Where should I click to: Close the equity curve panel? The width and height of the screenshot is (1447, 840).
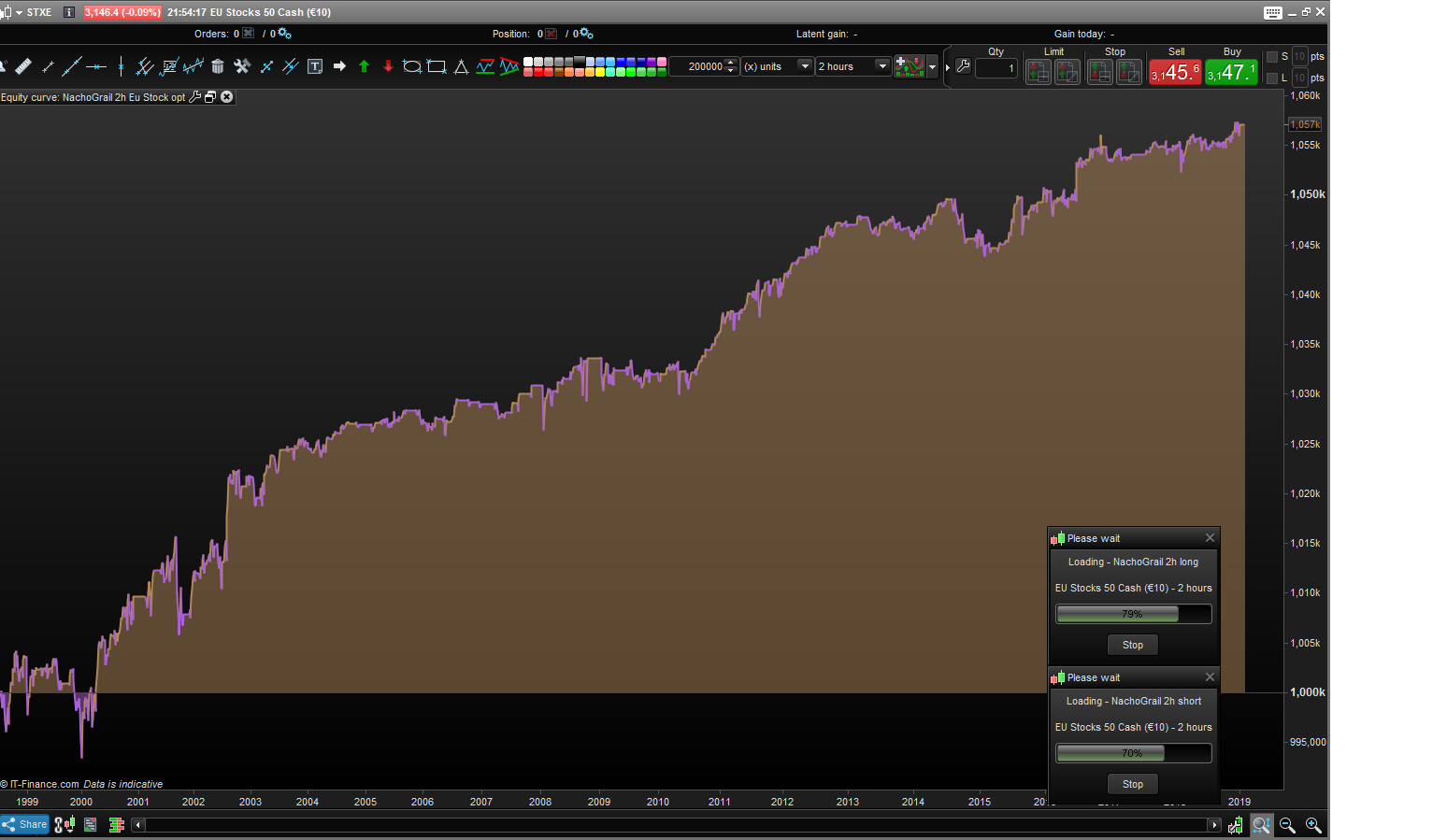point(226,97)
